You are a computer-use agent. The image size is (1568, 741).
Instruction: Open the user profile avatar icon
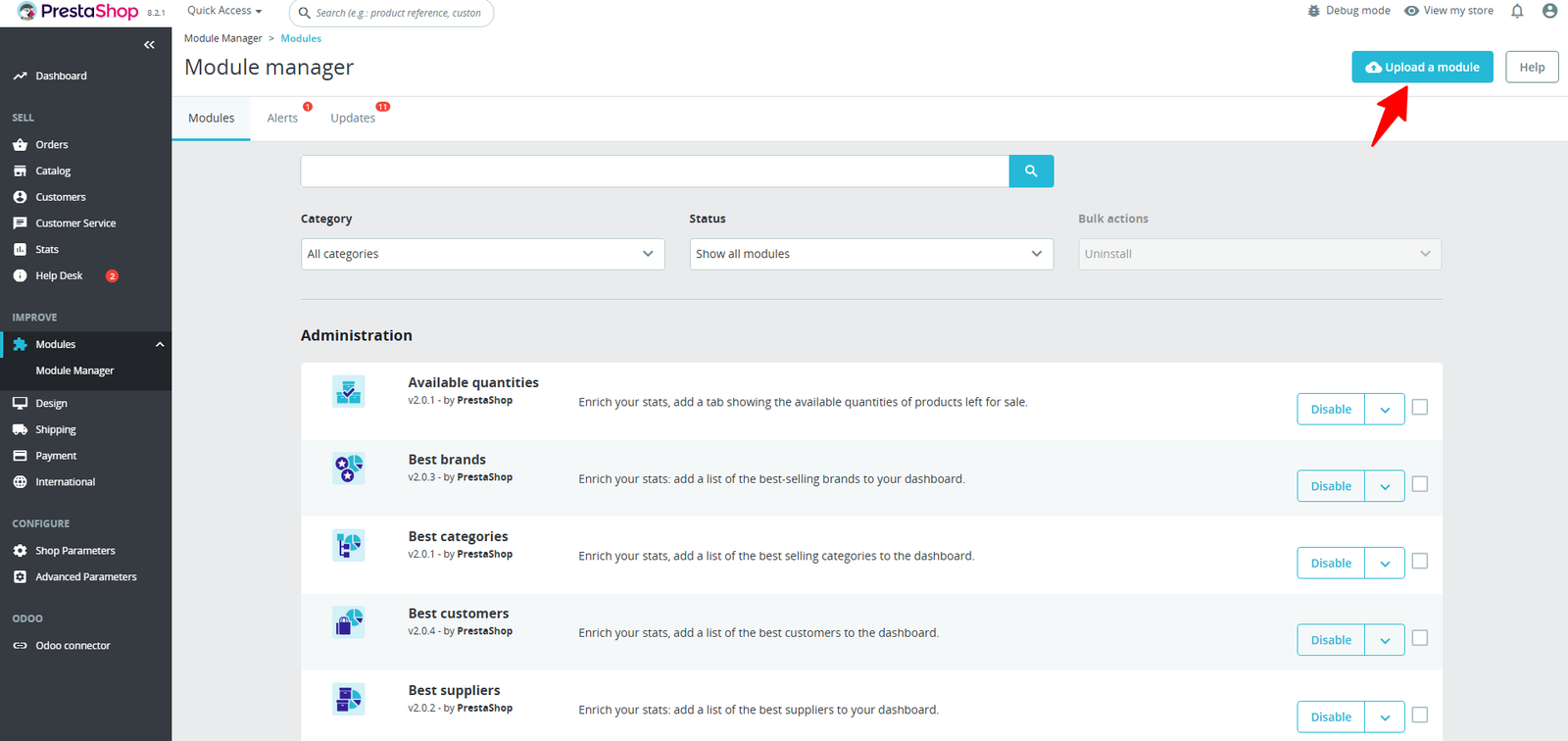click(x=1549, y=11)
